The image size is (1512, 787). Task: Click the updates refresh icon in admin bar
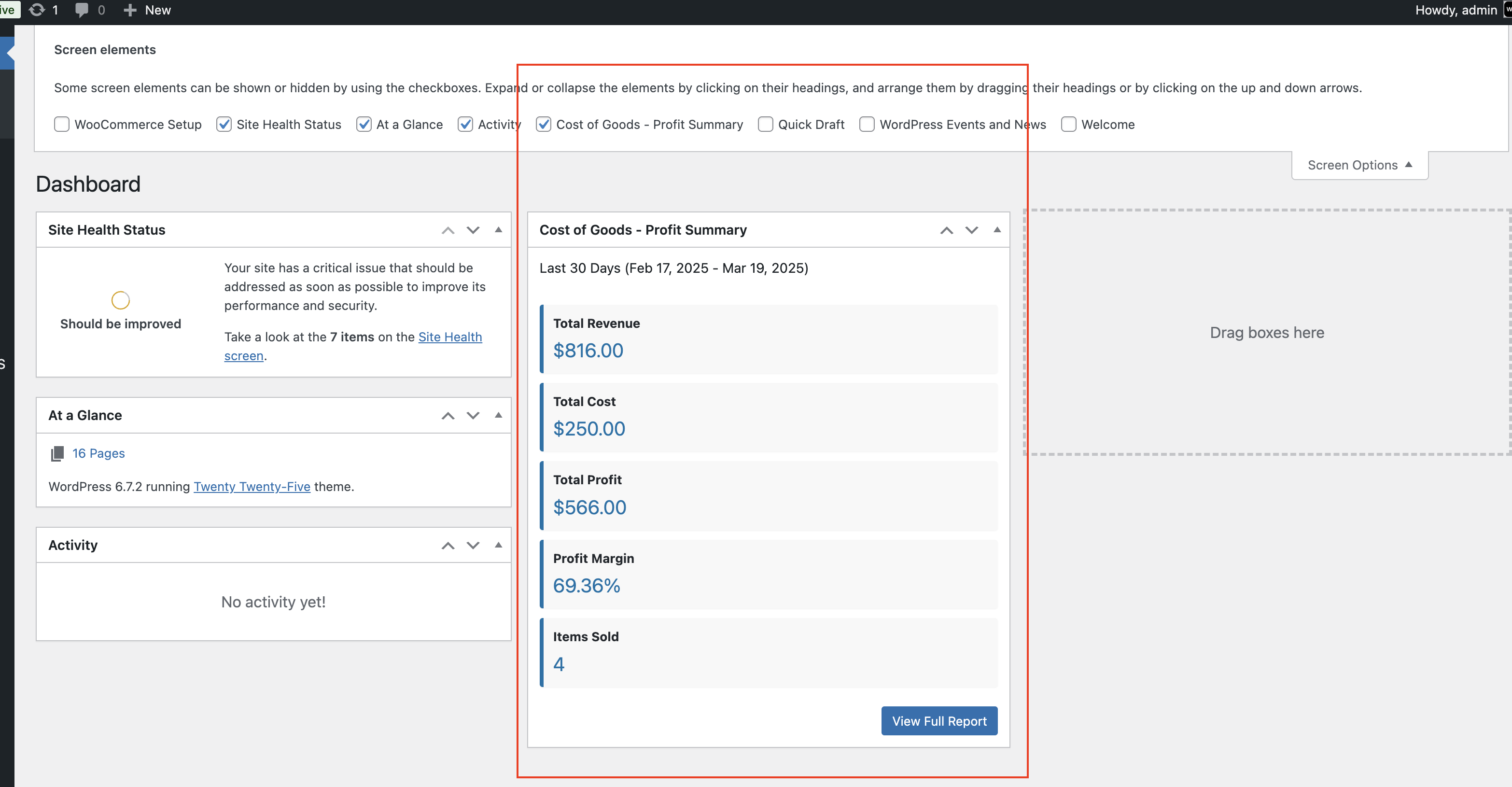click(x=36, y=10)
